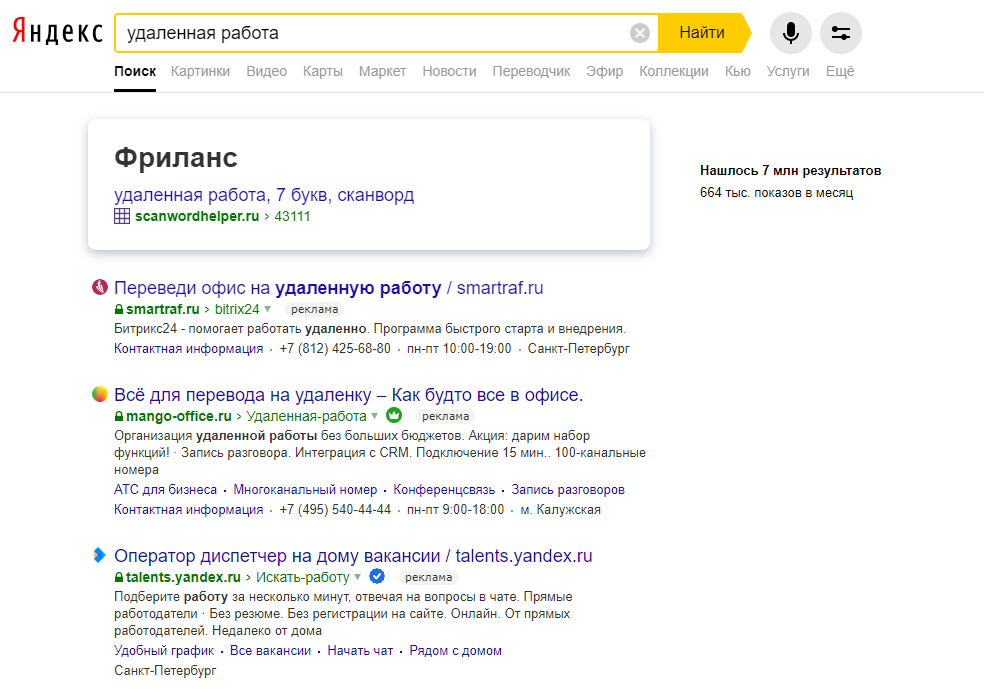Viewport: 984px width, 689px height.
Task: Open smartraf's Контактная информация link
Action: point(188,349)
